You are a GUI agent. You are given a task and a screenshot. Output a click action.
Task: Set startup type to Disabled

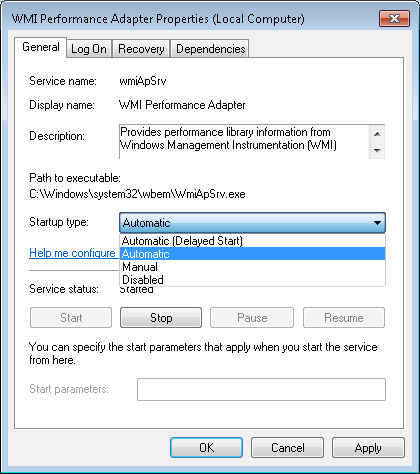(252, 280)
